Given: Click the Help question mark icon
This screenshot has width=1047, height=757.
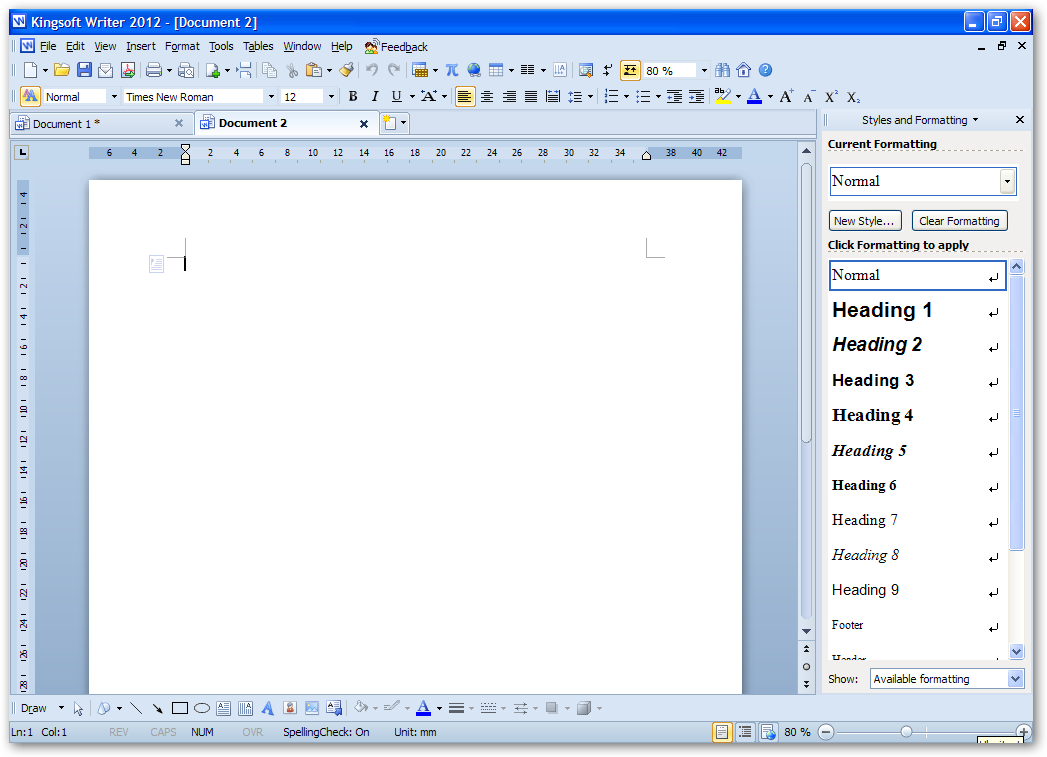Looking at the screenshot, I should pos(766,70).
